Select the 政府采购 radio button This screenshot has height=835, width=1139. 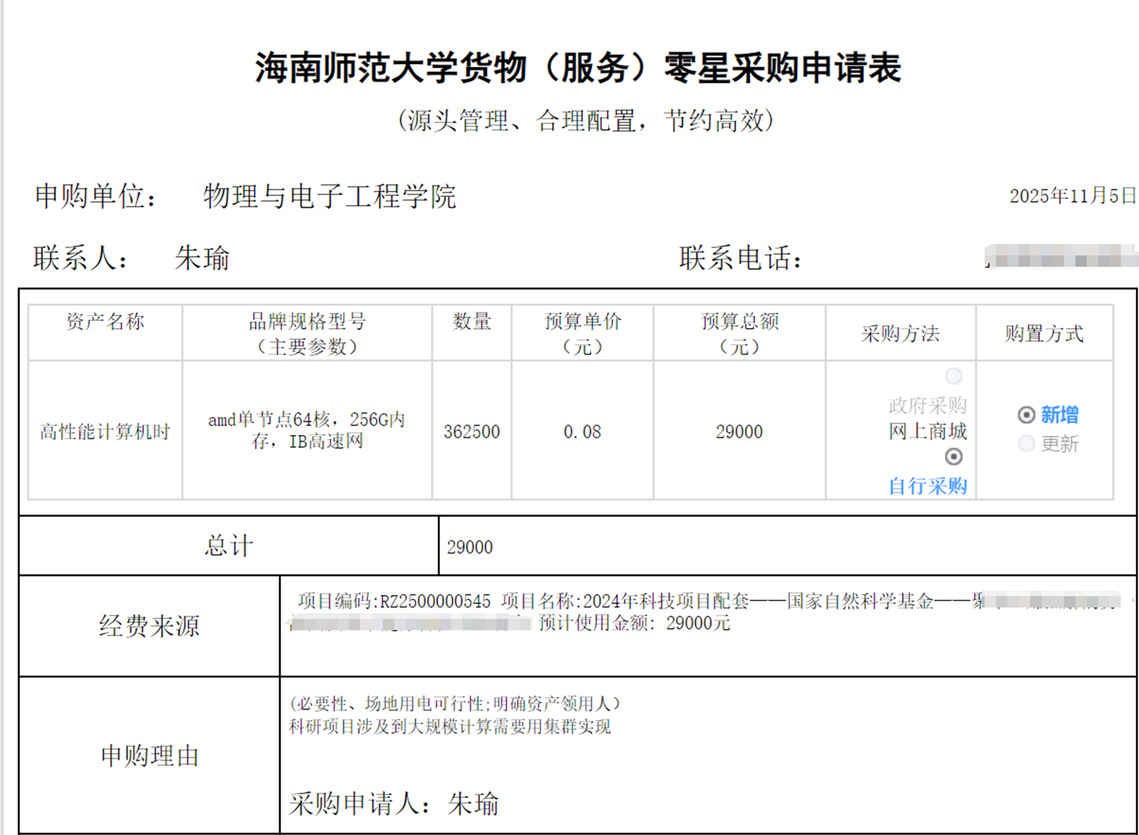[x=954, y=377]
